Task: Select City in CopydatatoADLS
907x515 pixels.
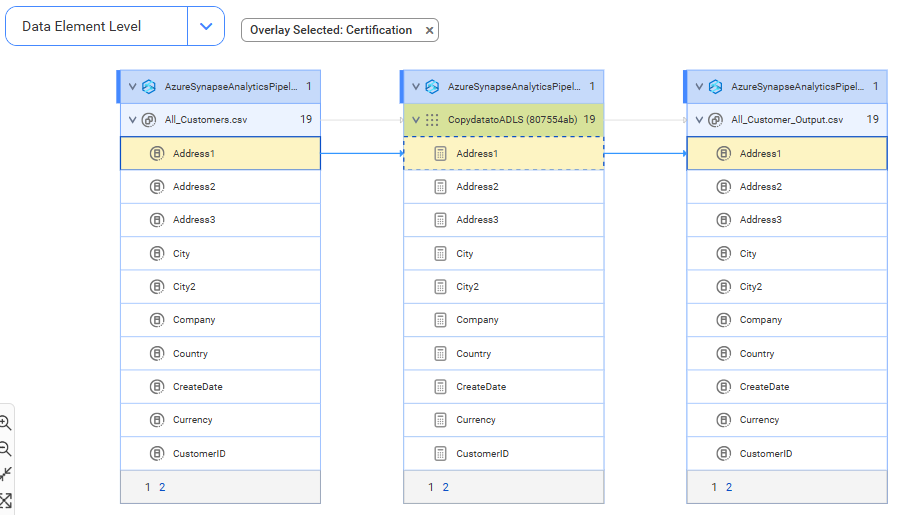Action: tap(504, 253)
